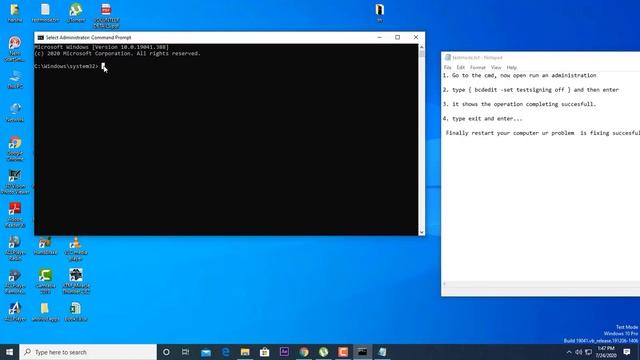
Task: Open the Edit menu in Notepad
Action: pos(461,67)
